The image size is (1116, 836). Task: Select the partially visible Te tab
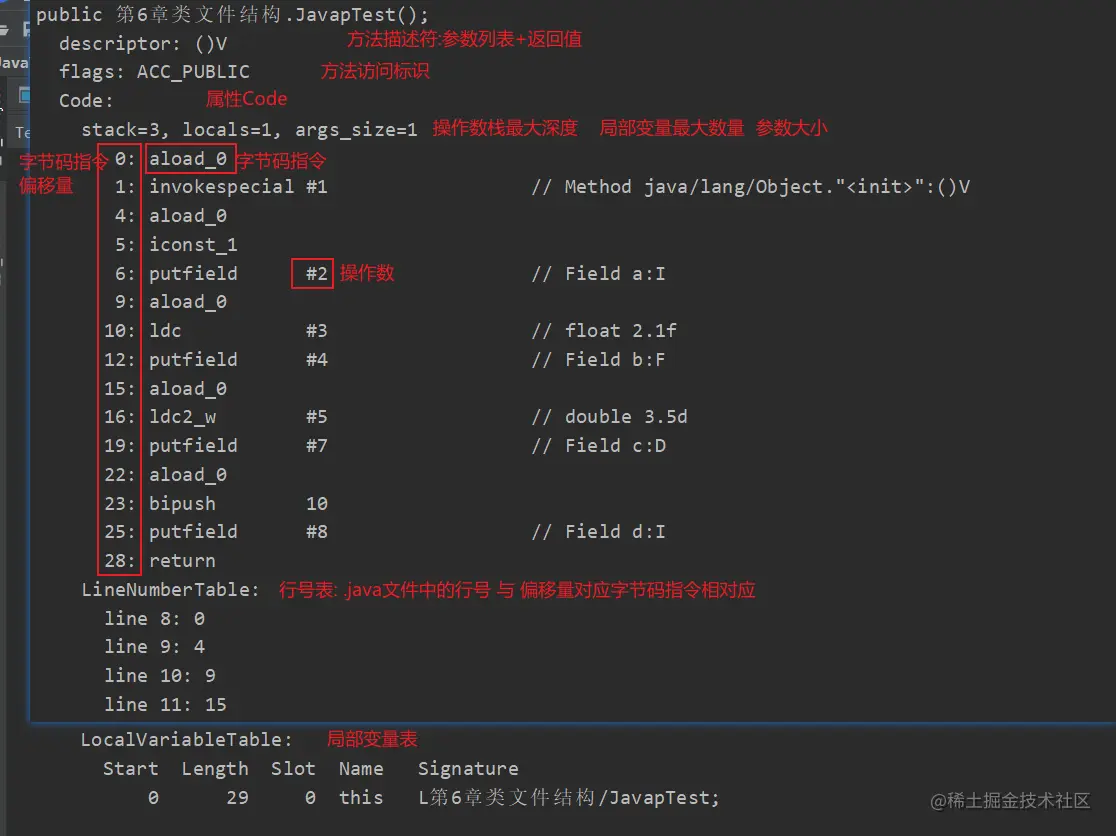pos(22,132)
